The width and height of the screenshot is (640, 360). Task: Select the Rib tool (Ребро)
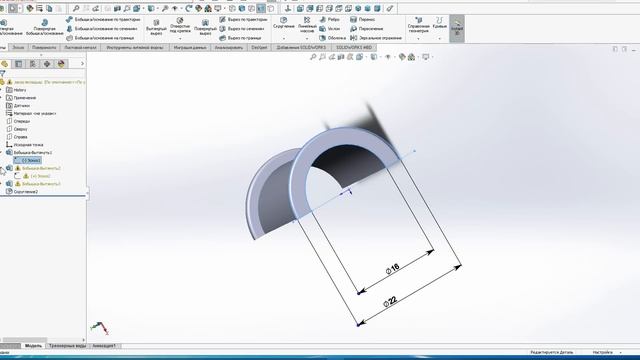pos(329,19)
